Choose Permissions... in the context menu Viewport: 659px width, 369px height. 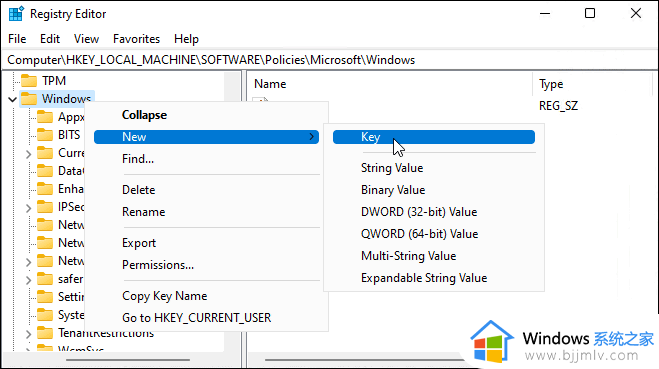pos(206,265)
